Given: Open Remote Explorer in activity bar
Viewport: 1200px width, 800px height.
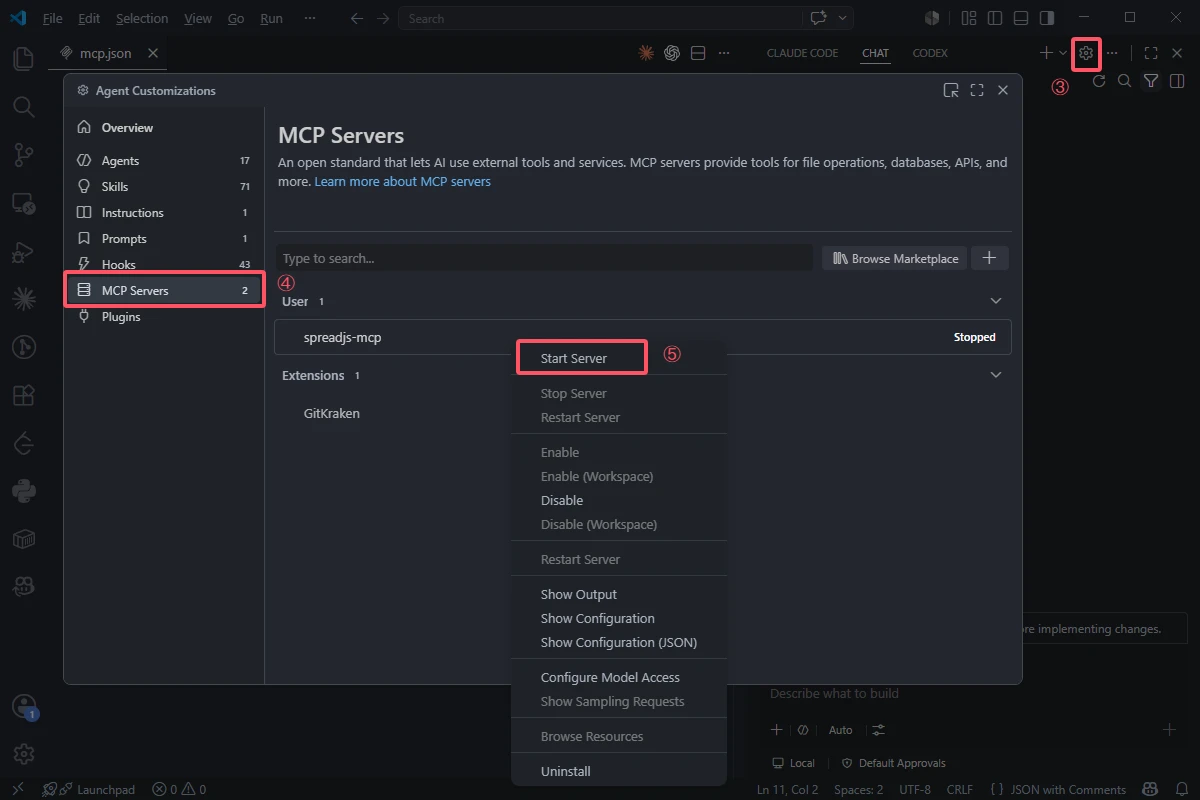Looking at the screenshot, I should pyautogui.click(x=23, y=203).
